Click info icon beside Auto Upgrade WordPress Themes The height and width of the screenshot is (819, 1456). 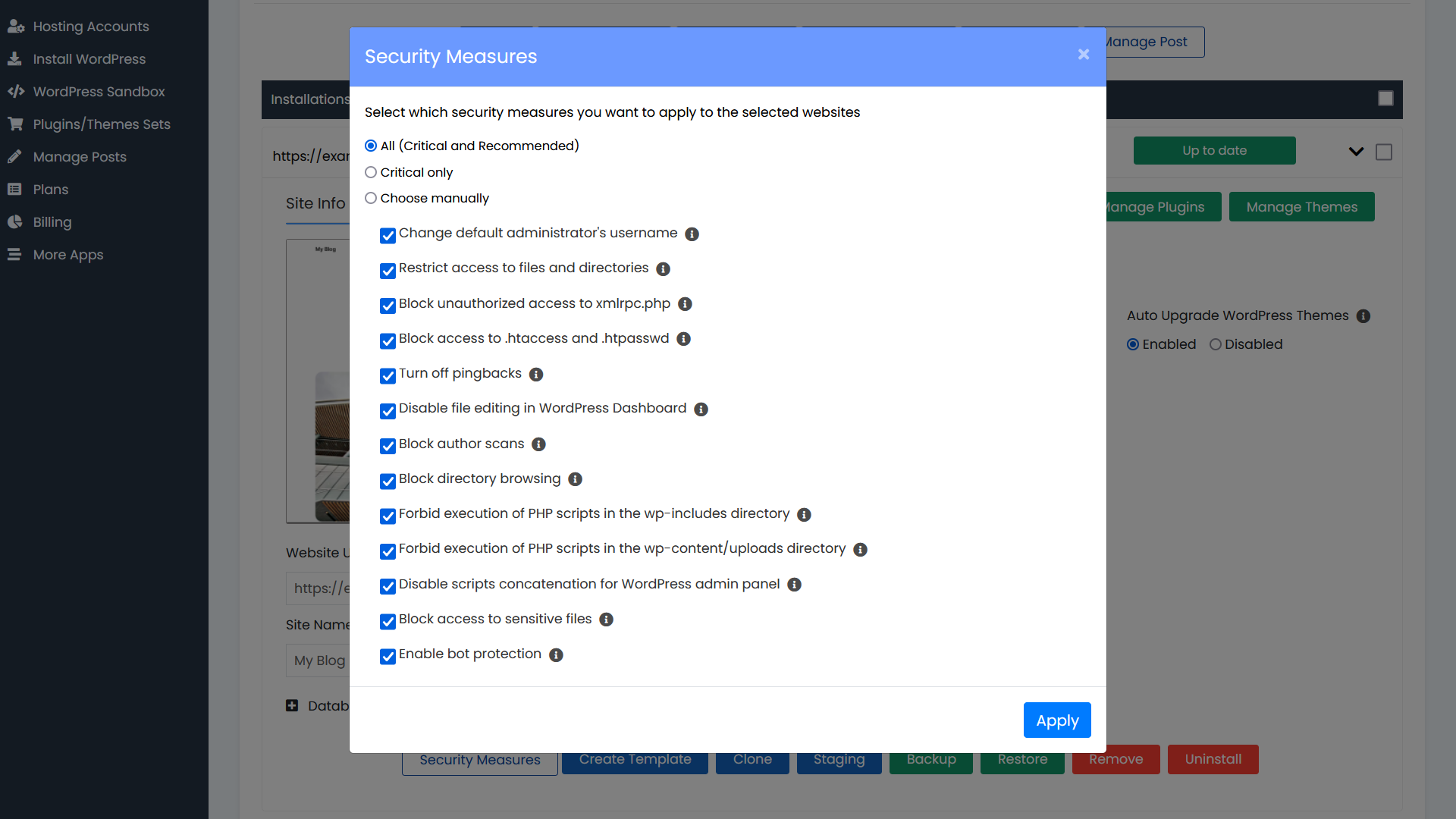tap(1363, 316)
